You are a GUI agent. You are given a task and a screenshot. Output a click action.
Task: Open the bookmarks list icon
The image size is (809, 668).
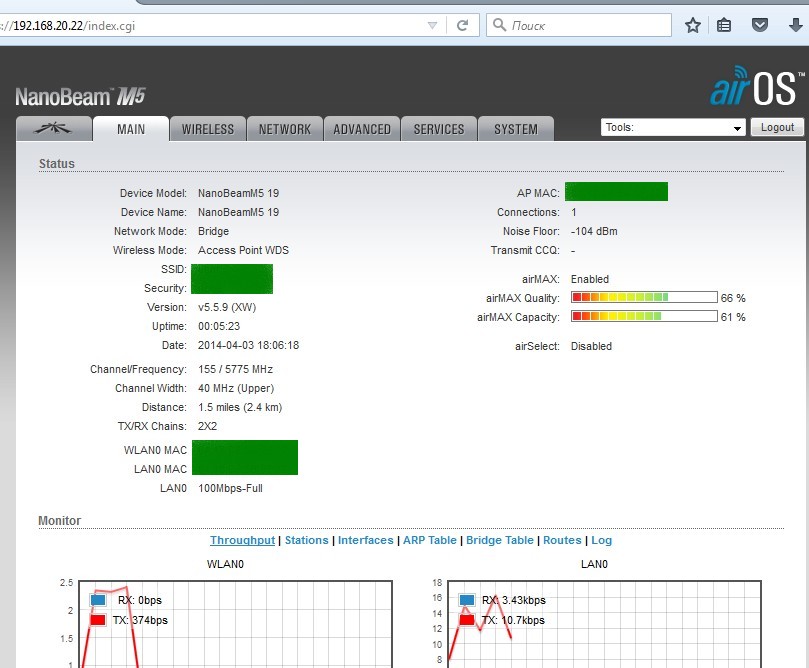pos(724,25)
